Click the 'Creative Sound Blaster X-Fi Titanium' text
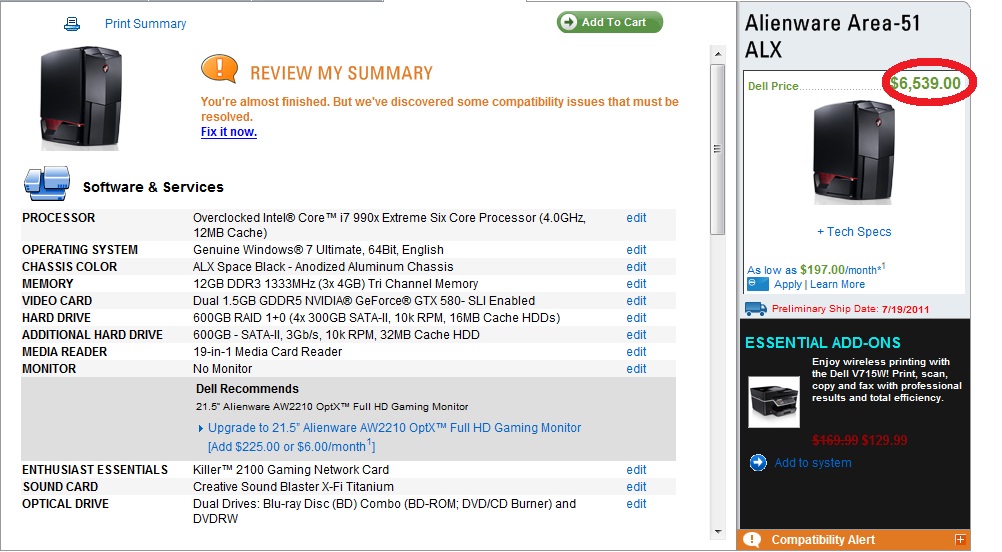Image resolution: width=1002 pixels, height=552 pixels. (x=293, y=486)
